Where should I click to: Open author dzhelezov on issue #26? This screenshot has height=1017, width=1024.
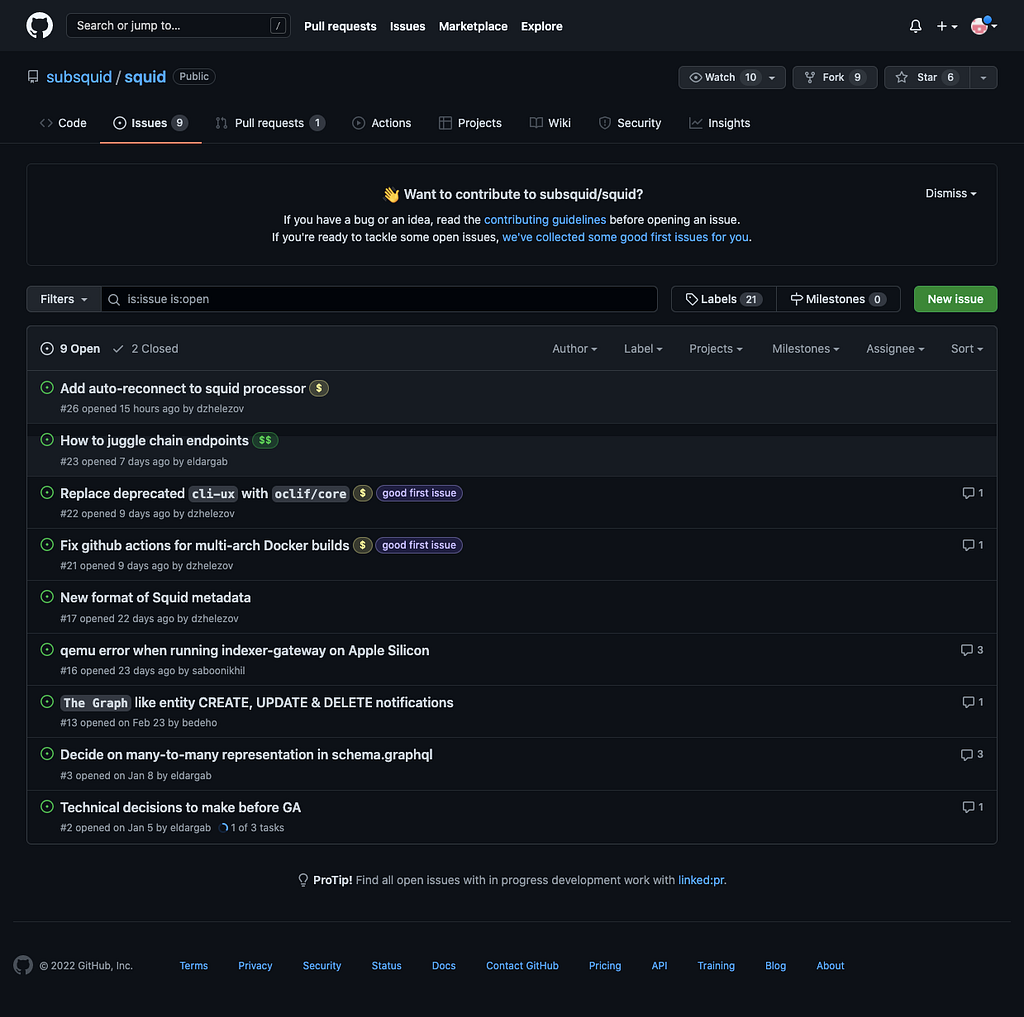pyautogui.click(x=220, y=409)
